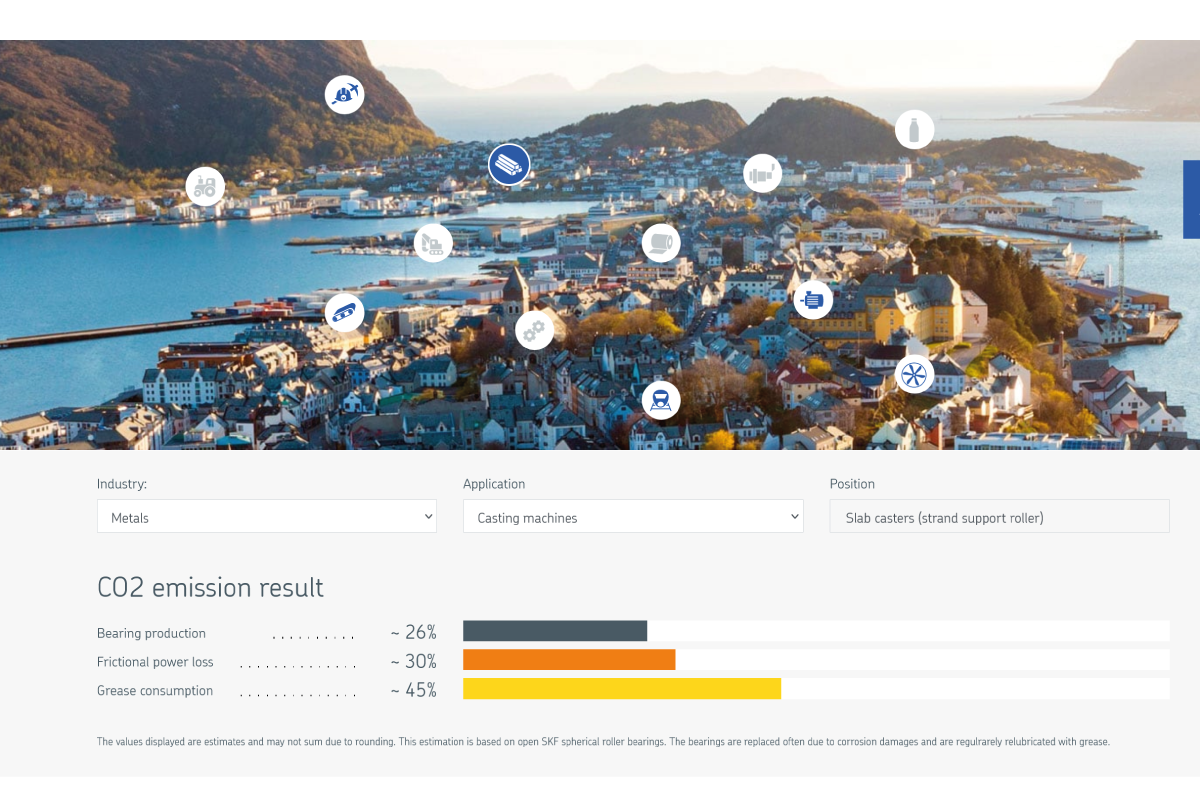The height and width of the screenshot is (800, 1200).
Task: Select the paper roll icon
Action: tap(661, 242)
